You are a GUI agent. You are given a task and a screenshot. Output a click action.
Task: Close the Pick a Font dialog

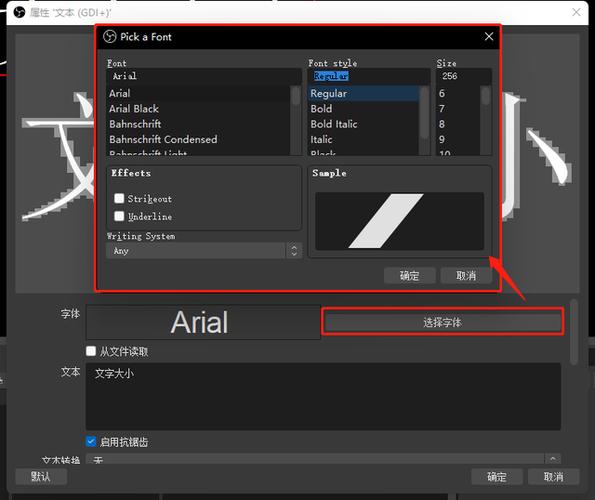[x=489, y=36]
